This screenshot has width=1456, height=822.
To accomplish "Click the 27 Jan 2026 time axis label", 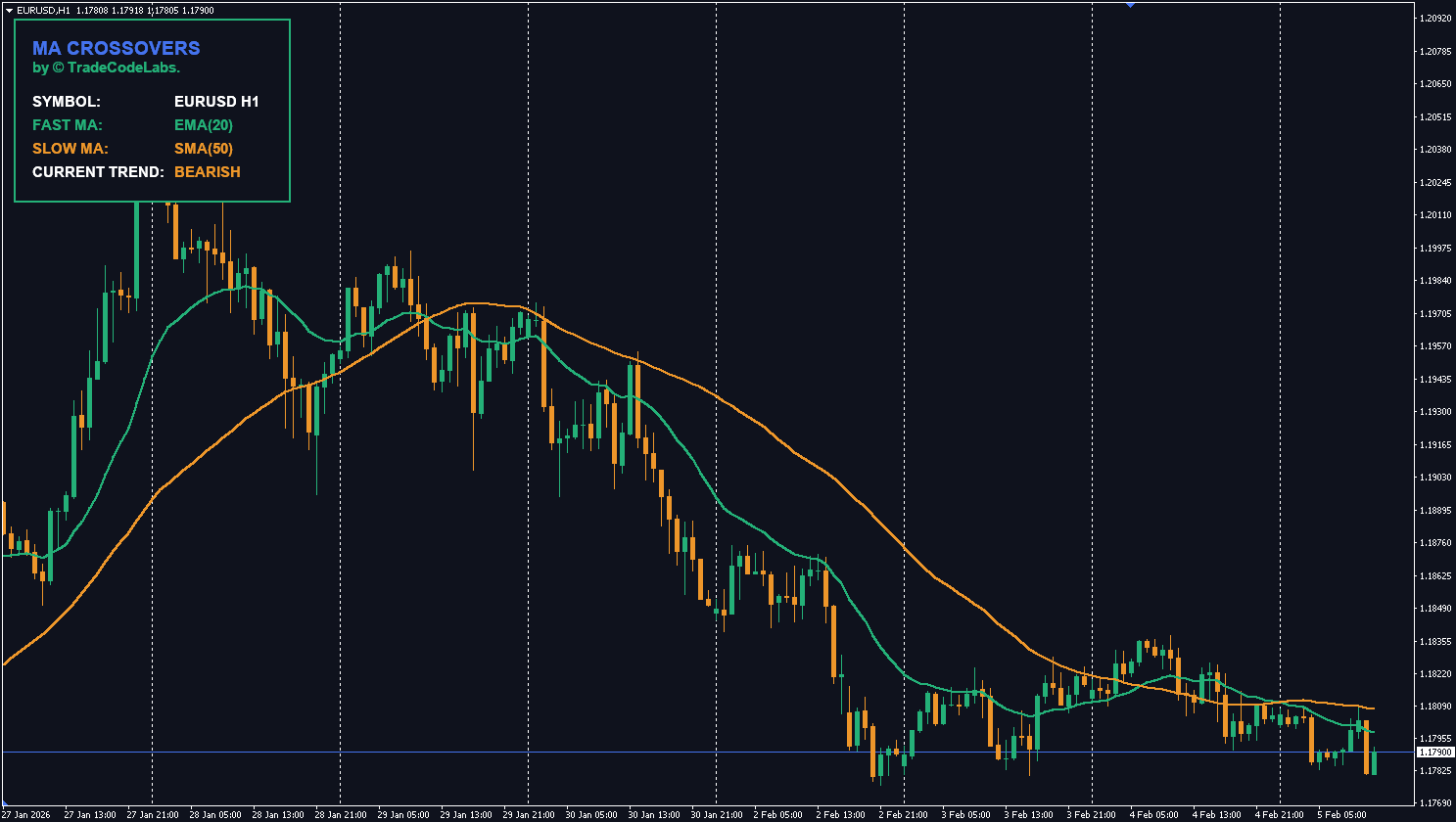I will click(25, 814).
